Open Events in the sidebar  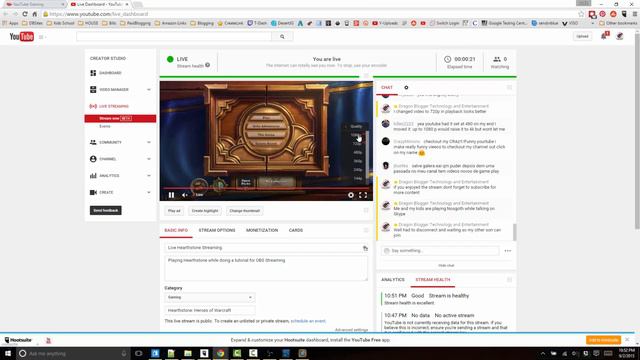(x=105, y=127)
